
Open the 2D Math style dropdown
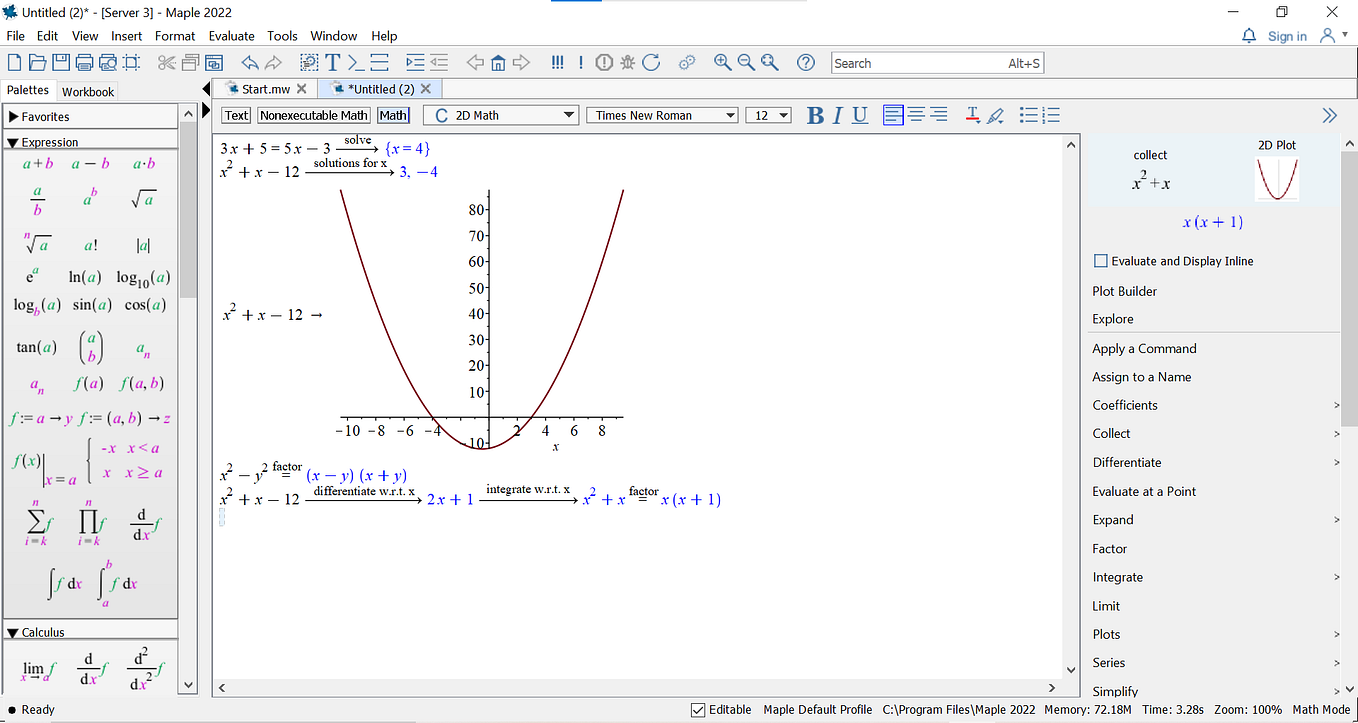click(501, 115)
